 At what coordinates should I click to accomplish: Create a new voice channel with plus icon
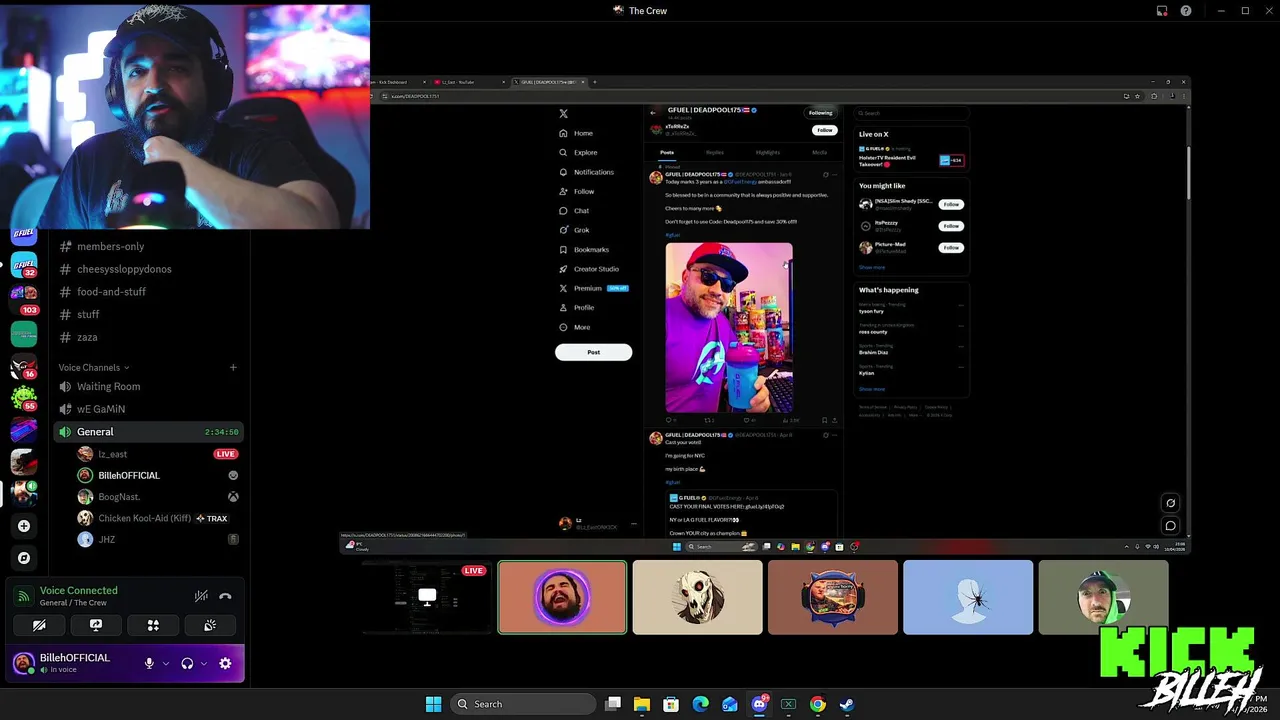tap(233, 367)
